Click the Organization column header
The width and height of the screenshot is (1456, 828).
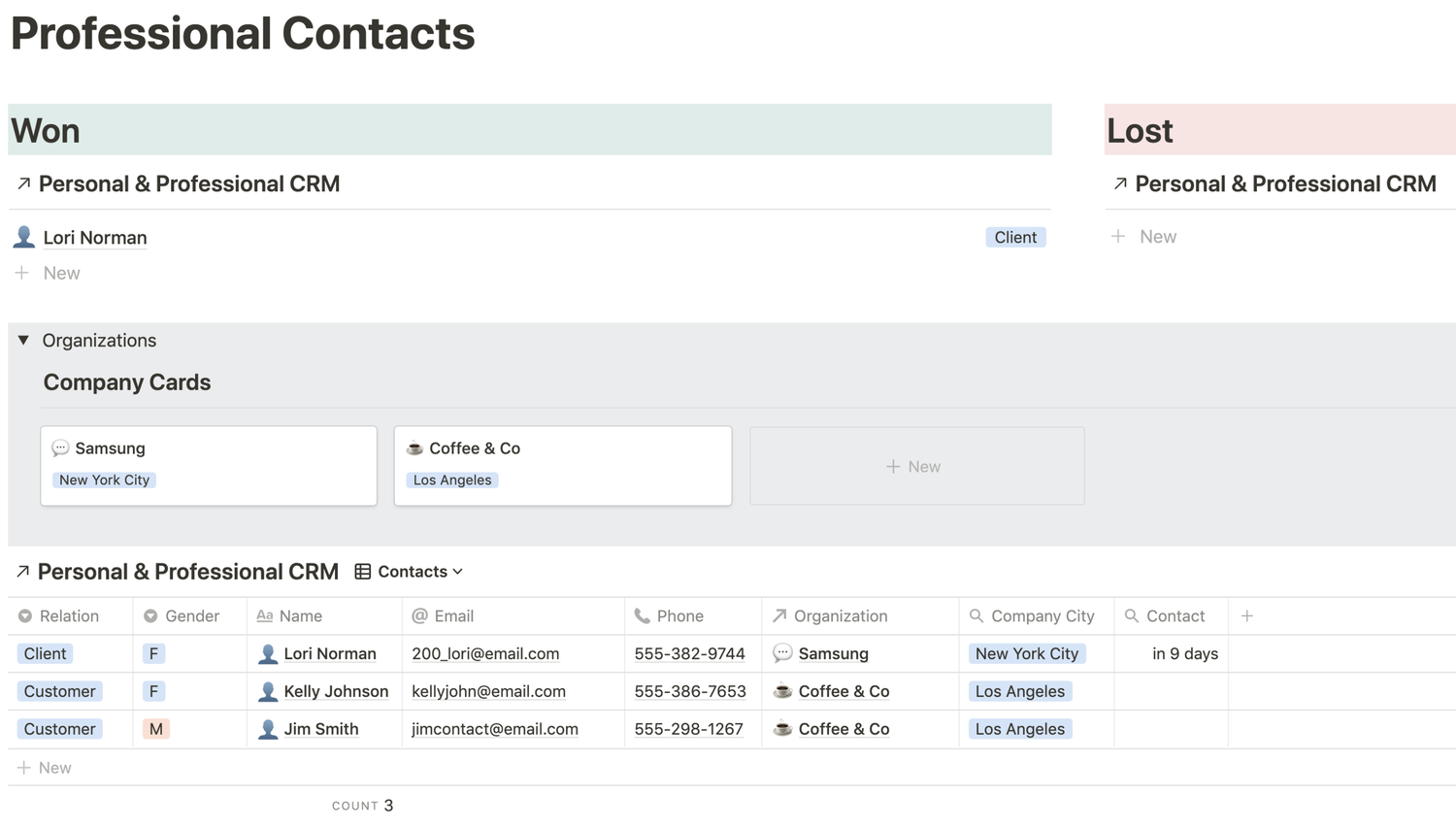[x=860, y=616]
